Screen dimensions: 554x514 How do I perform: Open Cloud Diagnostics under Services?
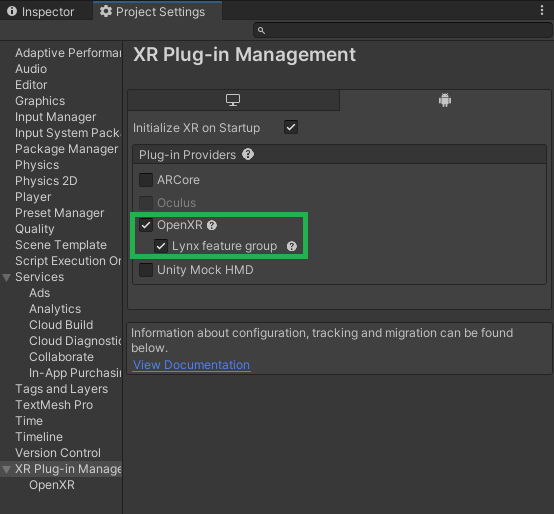[x=75, y=341]
